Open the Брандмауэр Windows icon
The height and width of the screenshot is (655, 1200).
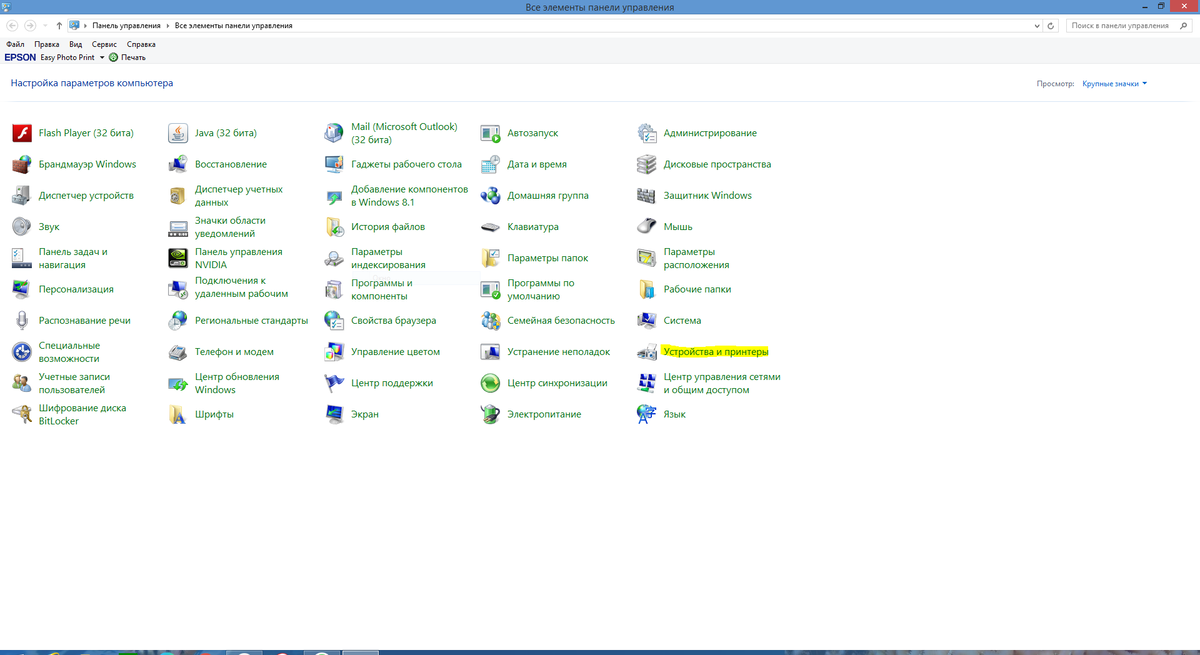tap(22, 164)
